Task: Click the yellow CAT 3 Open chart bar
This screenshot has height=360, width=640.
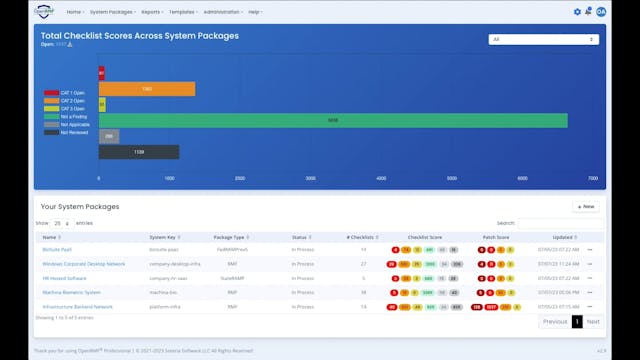Action: coord(102,104)
